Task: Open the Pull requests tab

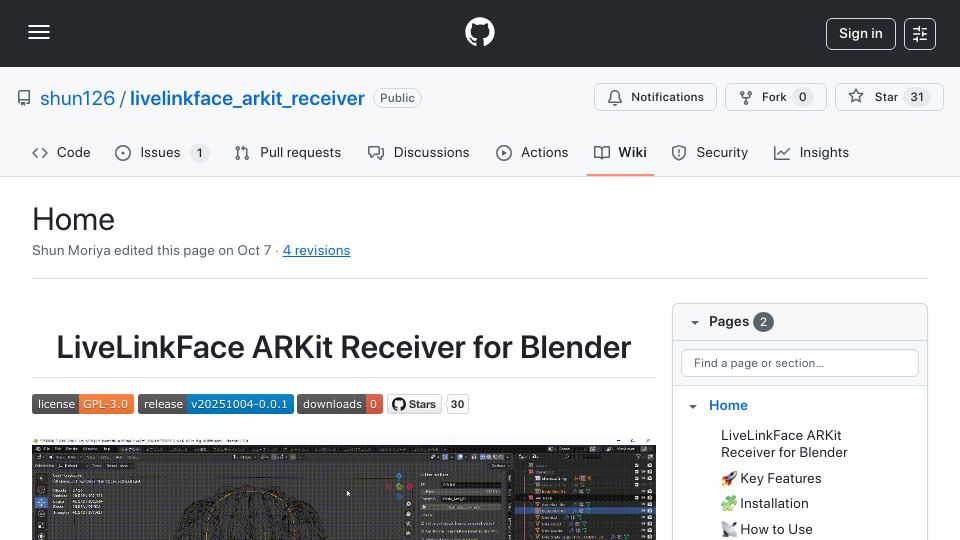Action: [288, 152]
